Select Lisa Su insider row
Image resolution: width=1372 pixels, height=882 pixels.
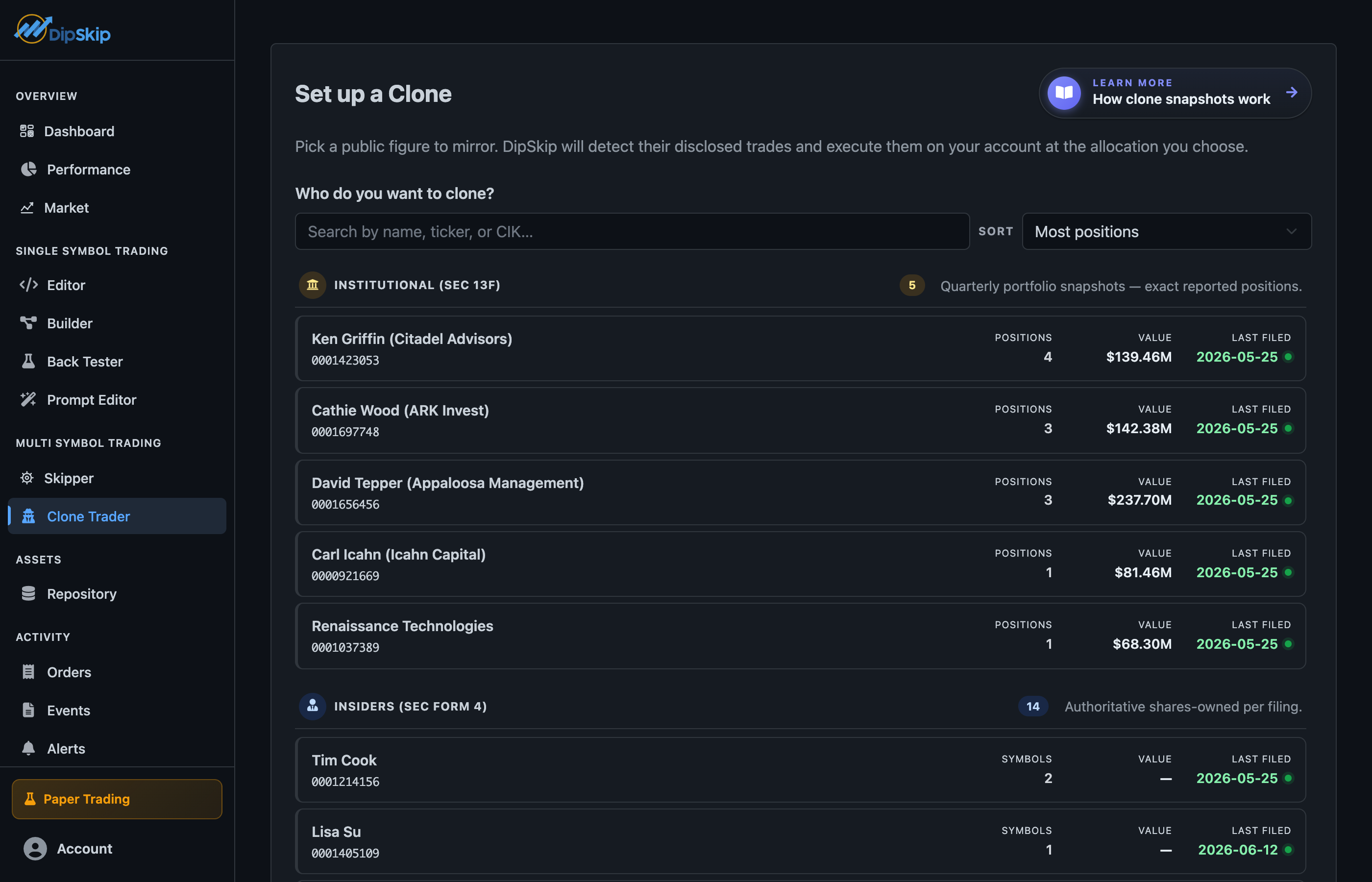click(800, 841)
